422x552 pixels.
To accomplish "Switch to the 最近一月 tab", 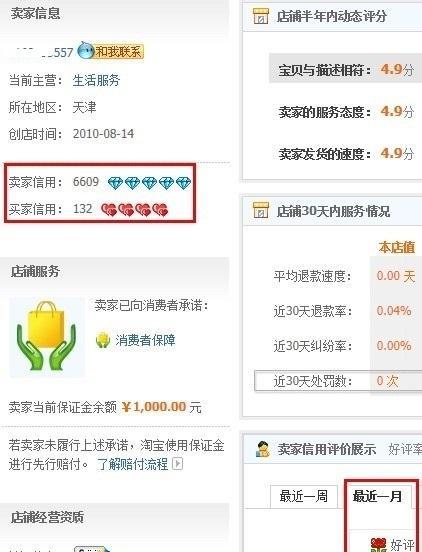I will pyautogui.click(x=377, y=496).
